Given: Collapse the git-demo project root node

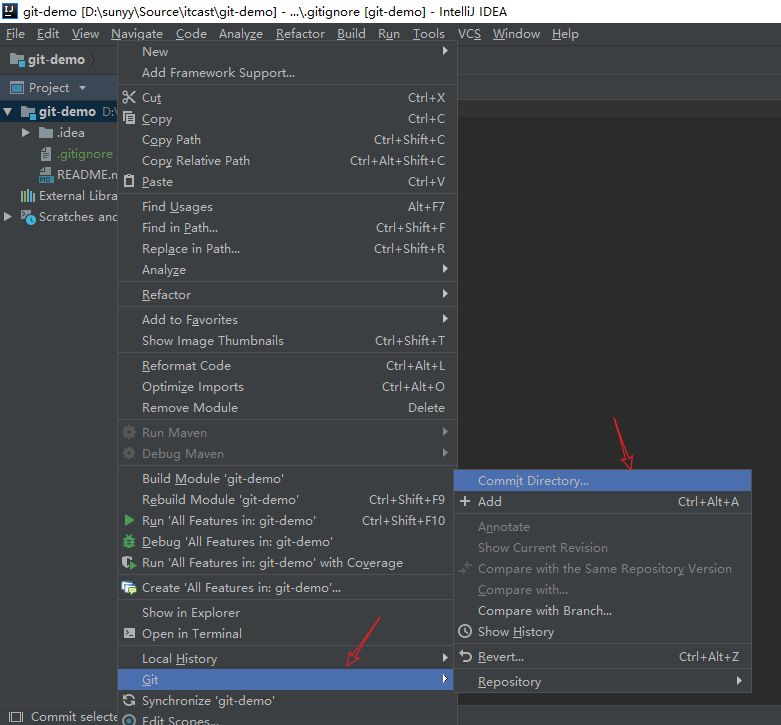Looking at the screenshot, I should tap(9, 112).
